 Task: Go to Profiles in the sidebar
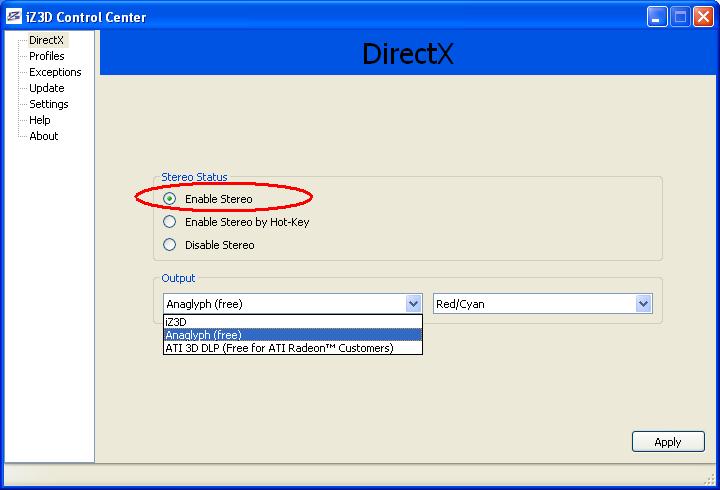47,56
